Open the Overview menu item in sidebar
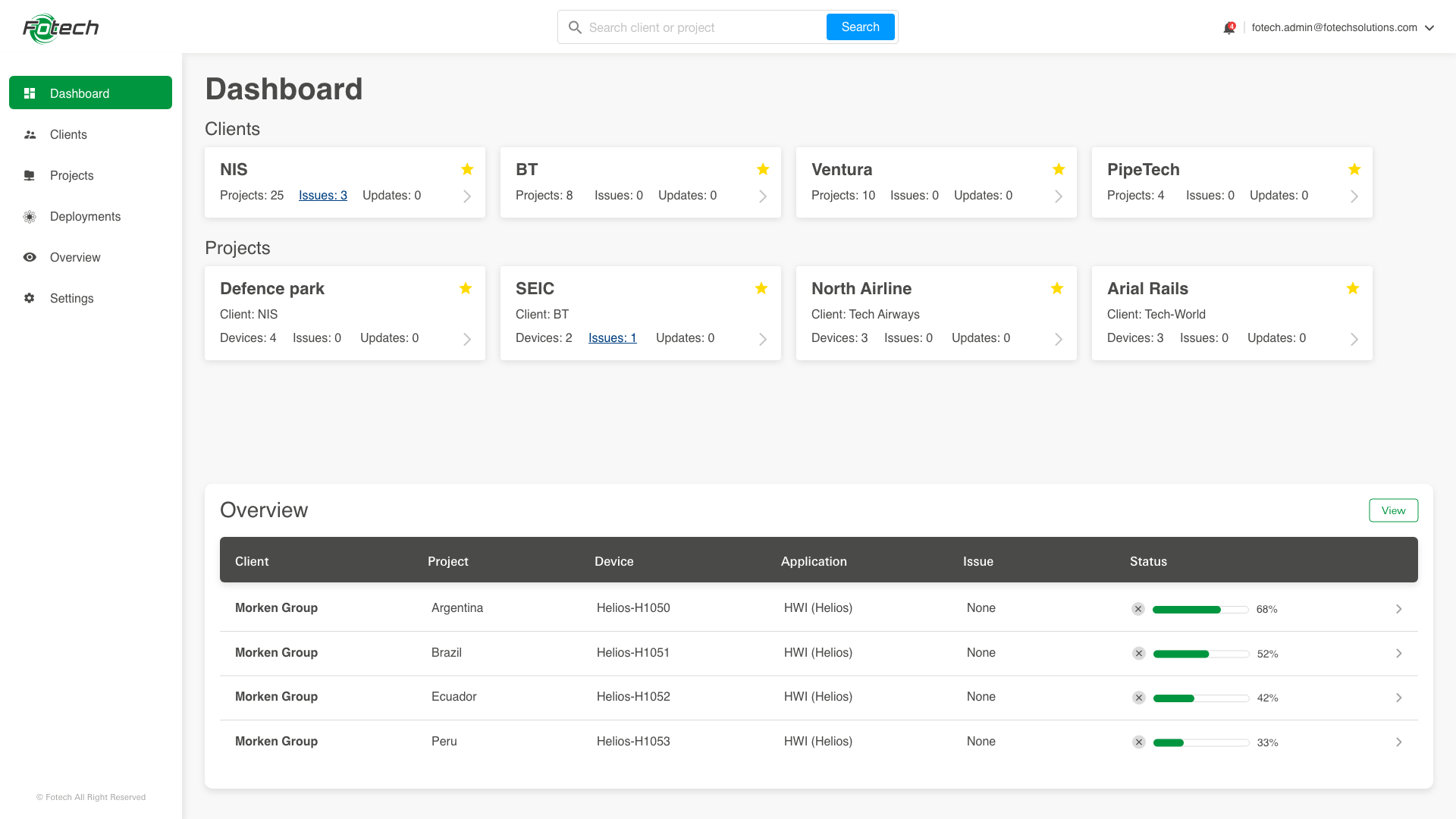Image resolution: width=1456 pixels, height=819 pixels. click(x=75, y=258)
